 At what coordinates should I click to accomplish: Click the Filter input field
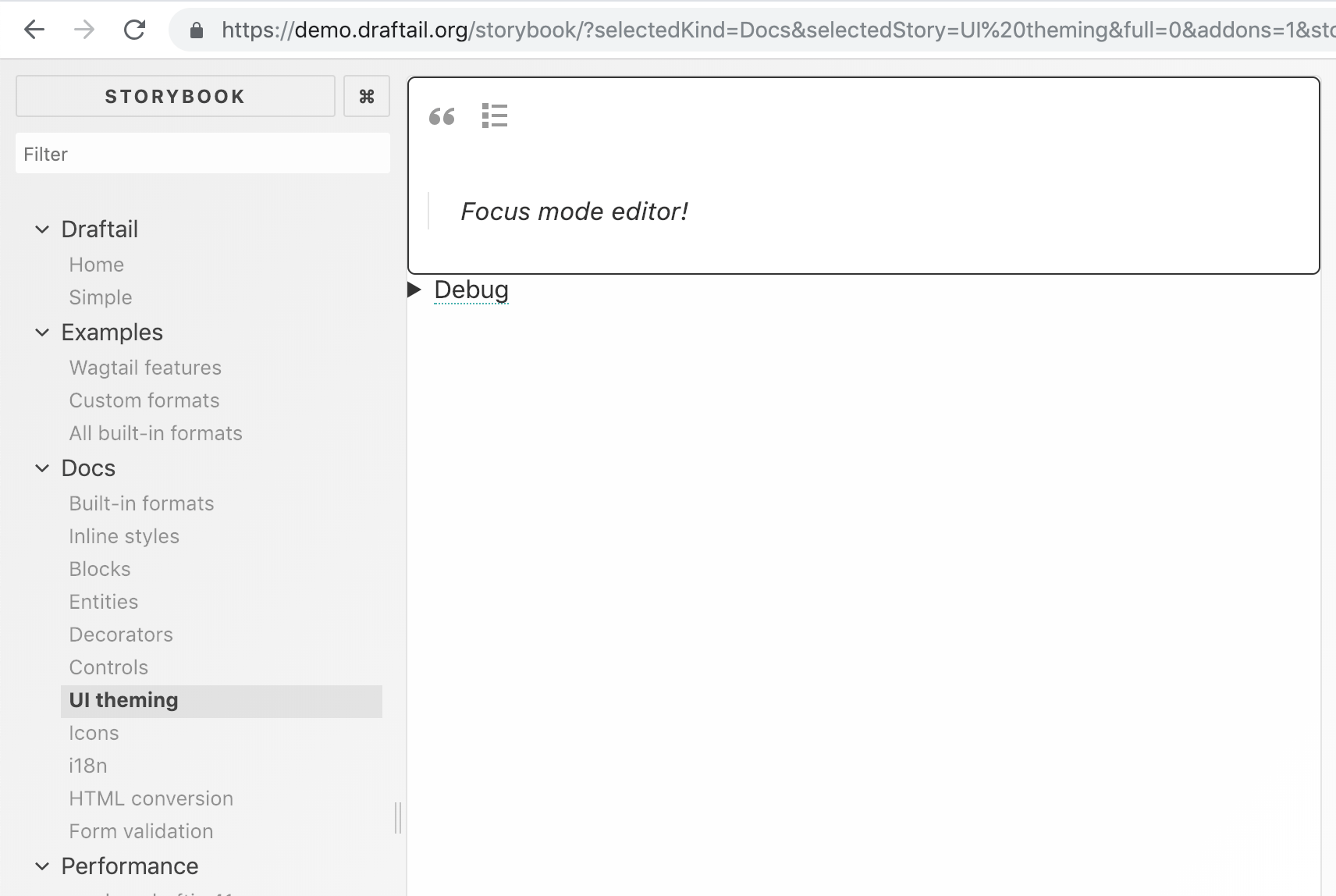click(x=203, y=153)
